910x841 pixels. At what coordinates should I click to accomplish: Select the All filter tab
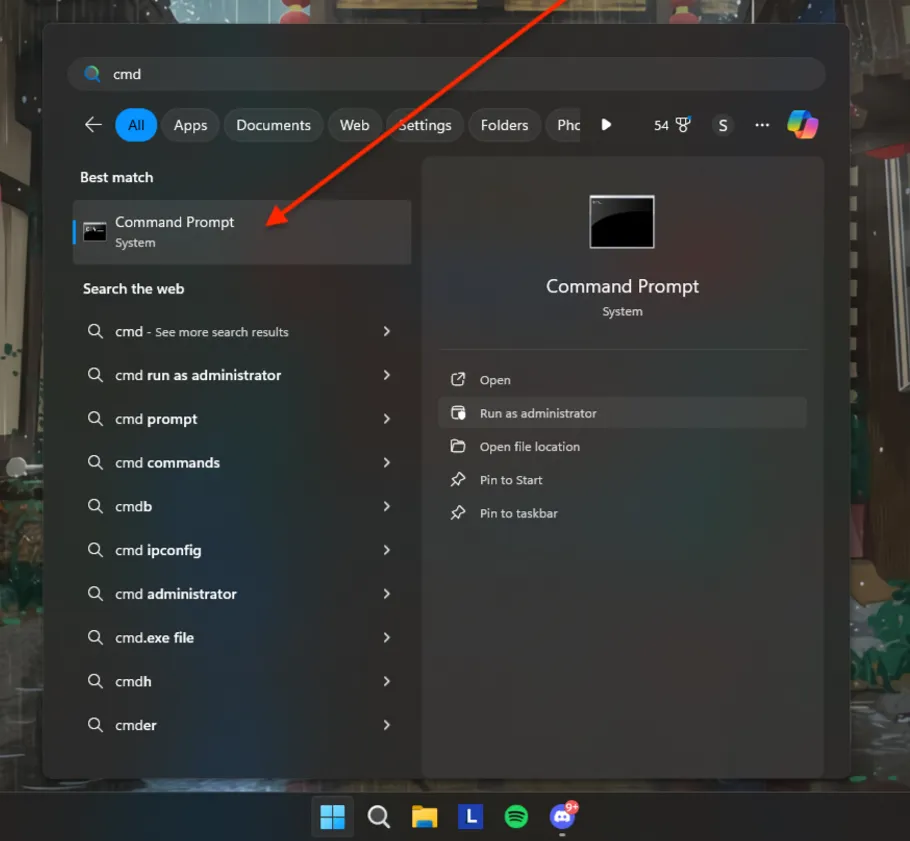136,125
